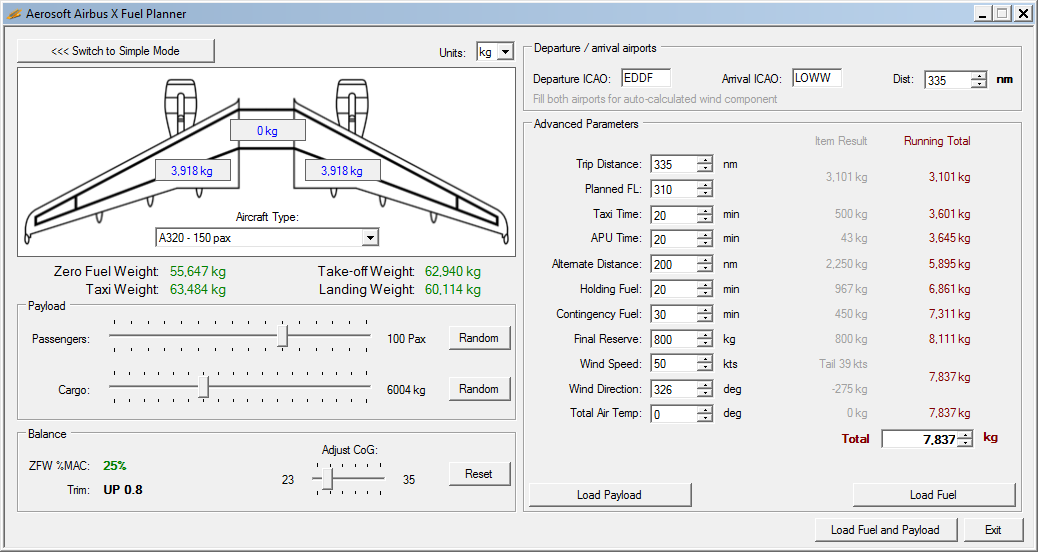Click the Taxi Time field
Screen dimensions: 1038x552
click(674, 214)
